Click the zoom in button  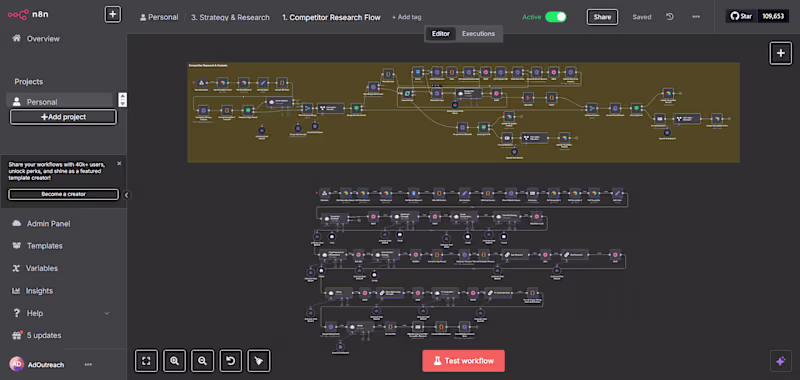pyautogui.click(x=174, y=361)
